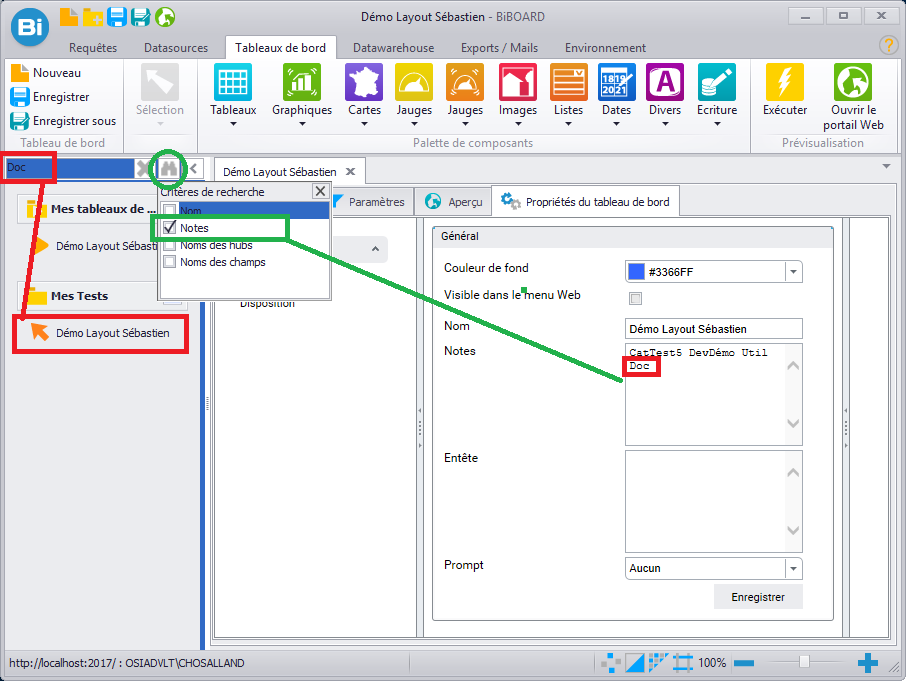Open the Divers component palette
Viewport: 906px width, 681px height.
pos(665,95)
